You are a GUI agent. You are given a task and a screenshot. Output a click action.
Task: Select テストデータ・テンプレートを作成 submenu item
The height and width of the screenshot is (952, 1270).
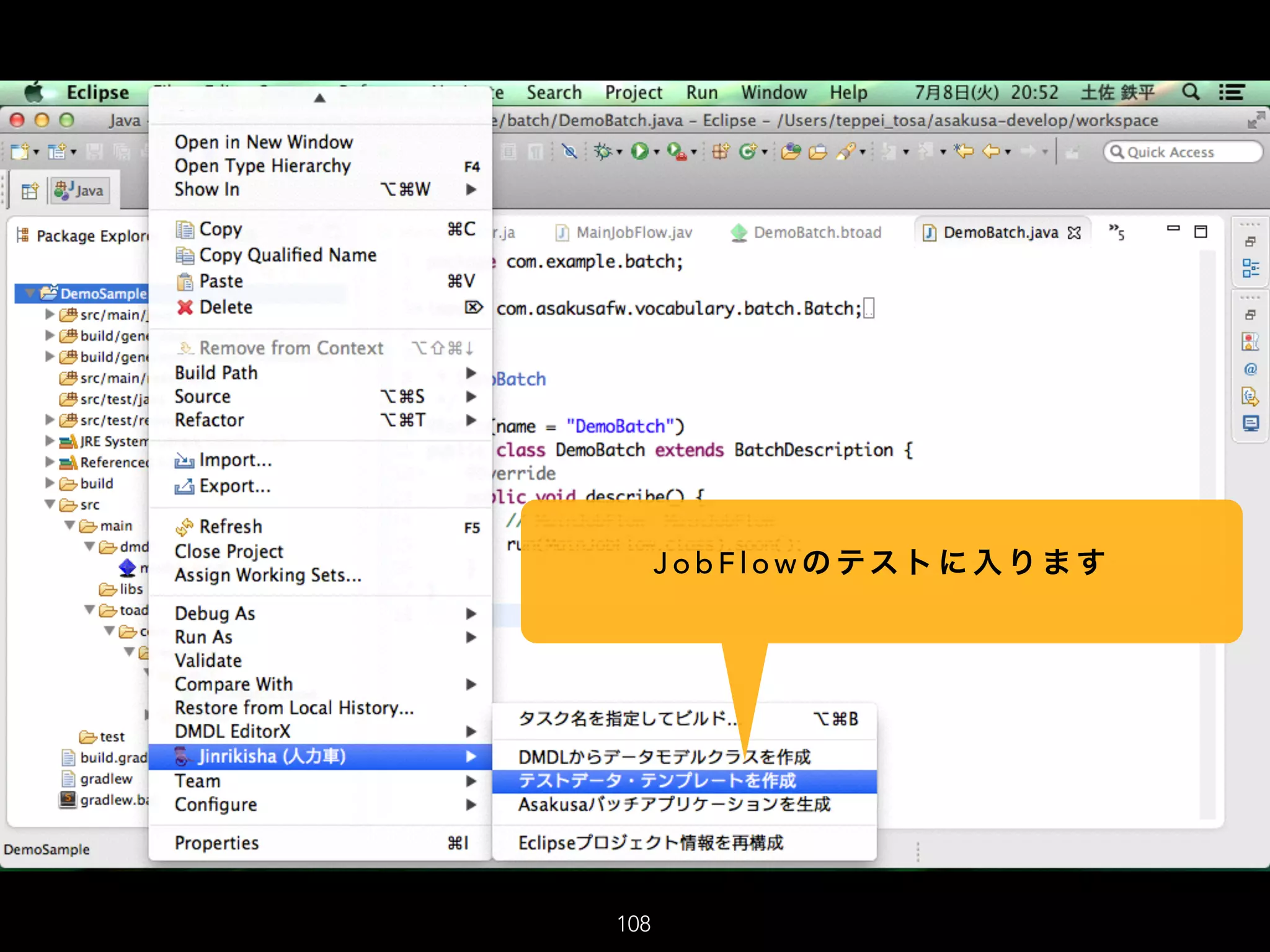657,781
